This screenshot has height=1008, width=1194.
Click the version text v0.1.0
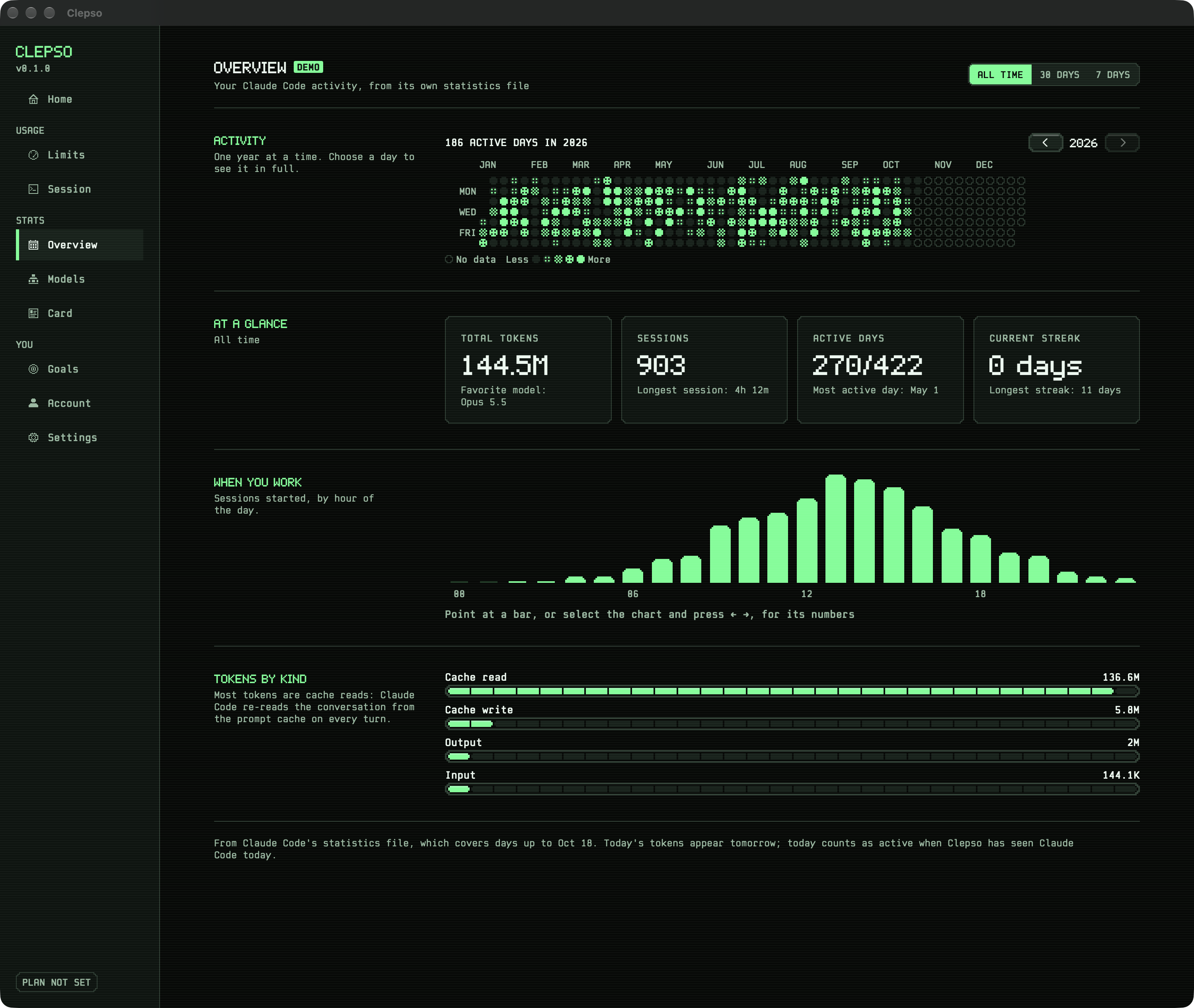tap(33, 68)
